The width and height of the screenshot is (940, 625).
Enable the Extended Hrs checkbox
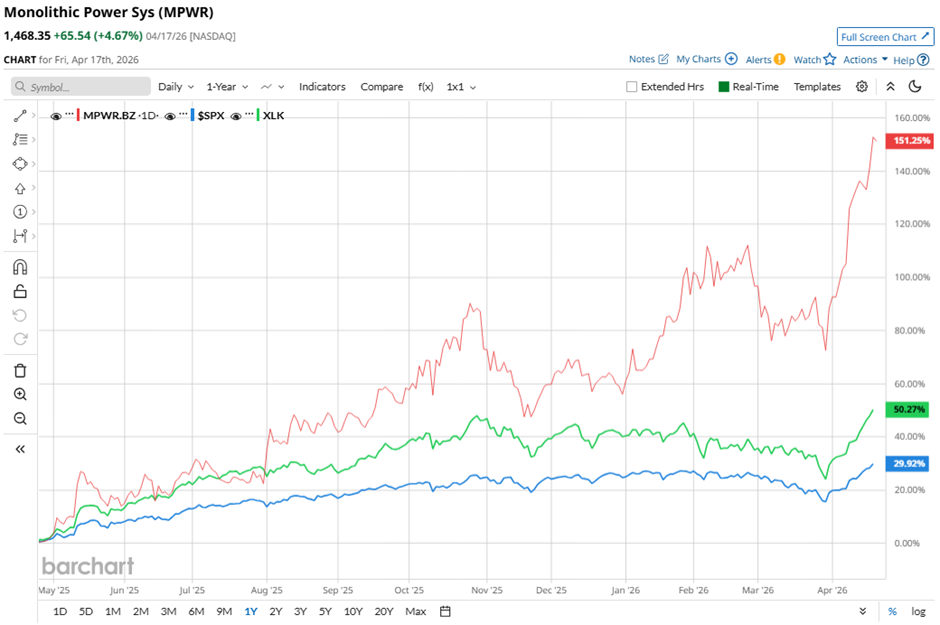pyautogui.click(x=631, y=86)
